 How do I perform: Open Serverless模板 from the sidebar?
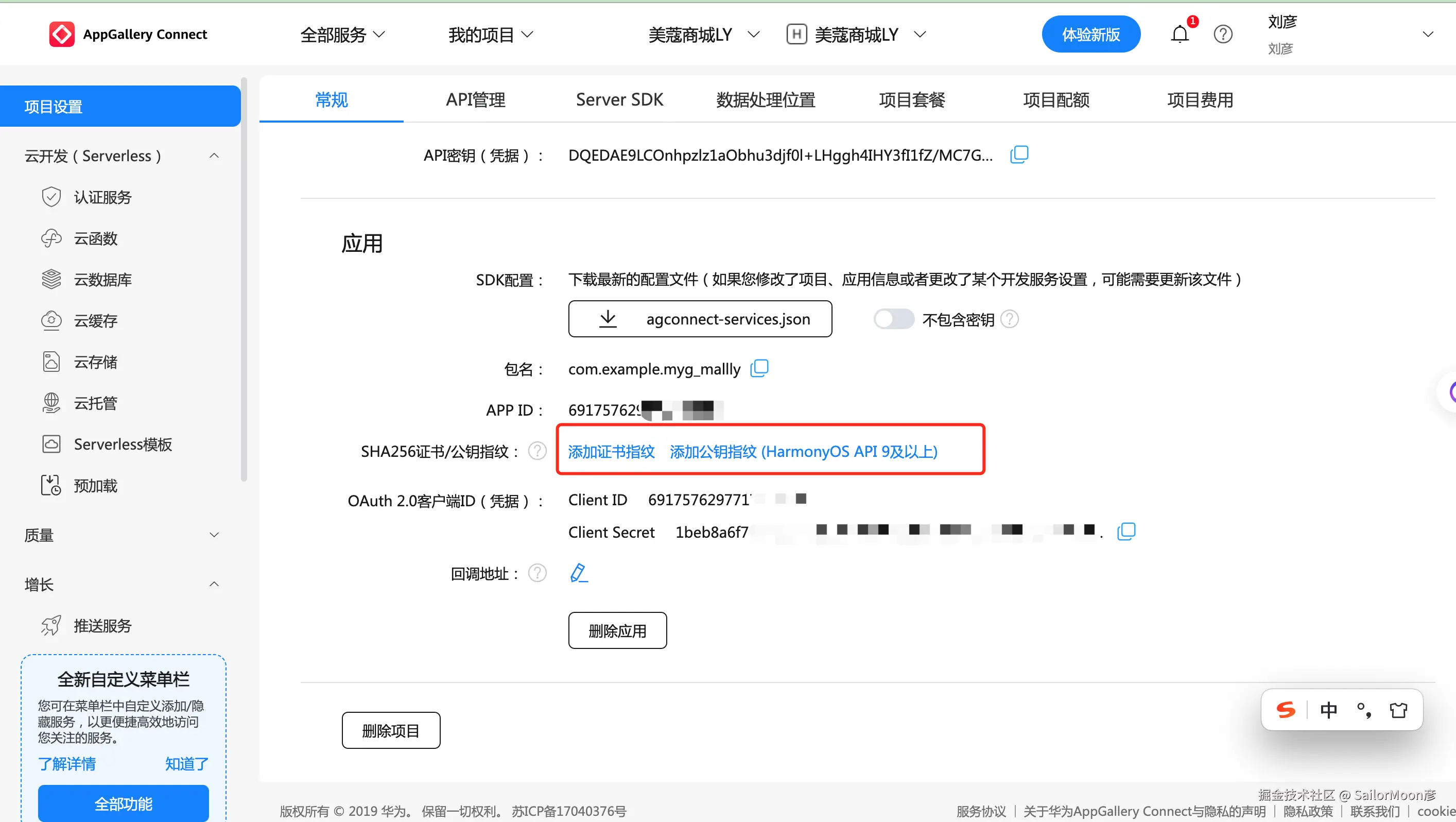[123, 444]
